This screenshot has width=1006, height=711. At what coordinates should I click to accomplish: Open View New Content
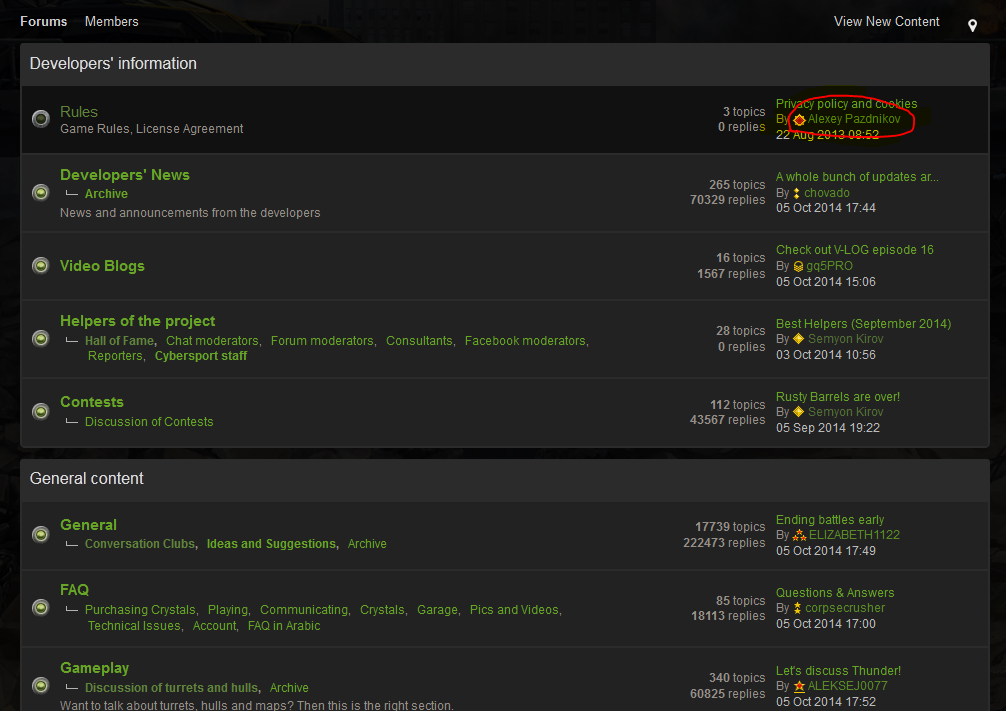(x=886, y=21)
